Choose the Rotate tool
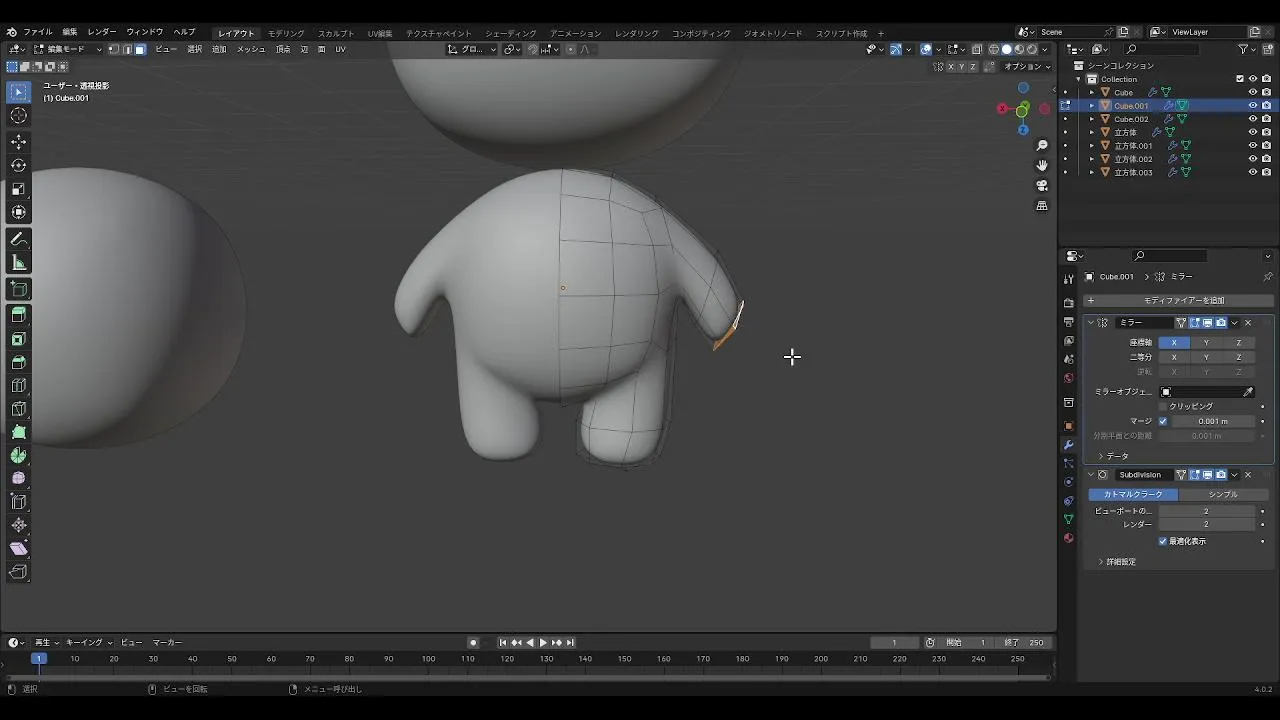Screen dimensions: 1280x720 tap(19, 165)
